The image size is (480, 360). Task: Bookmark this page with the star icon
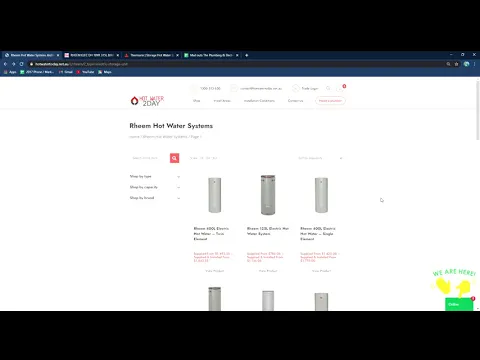(x=456, y=64)
